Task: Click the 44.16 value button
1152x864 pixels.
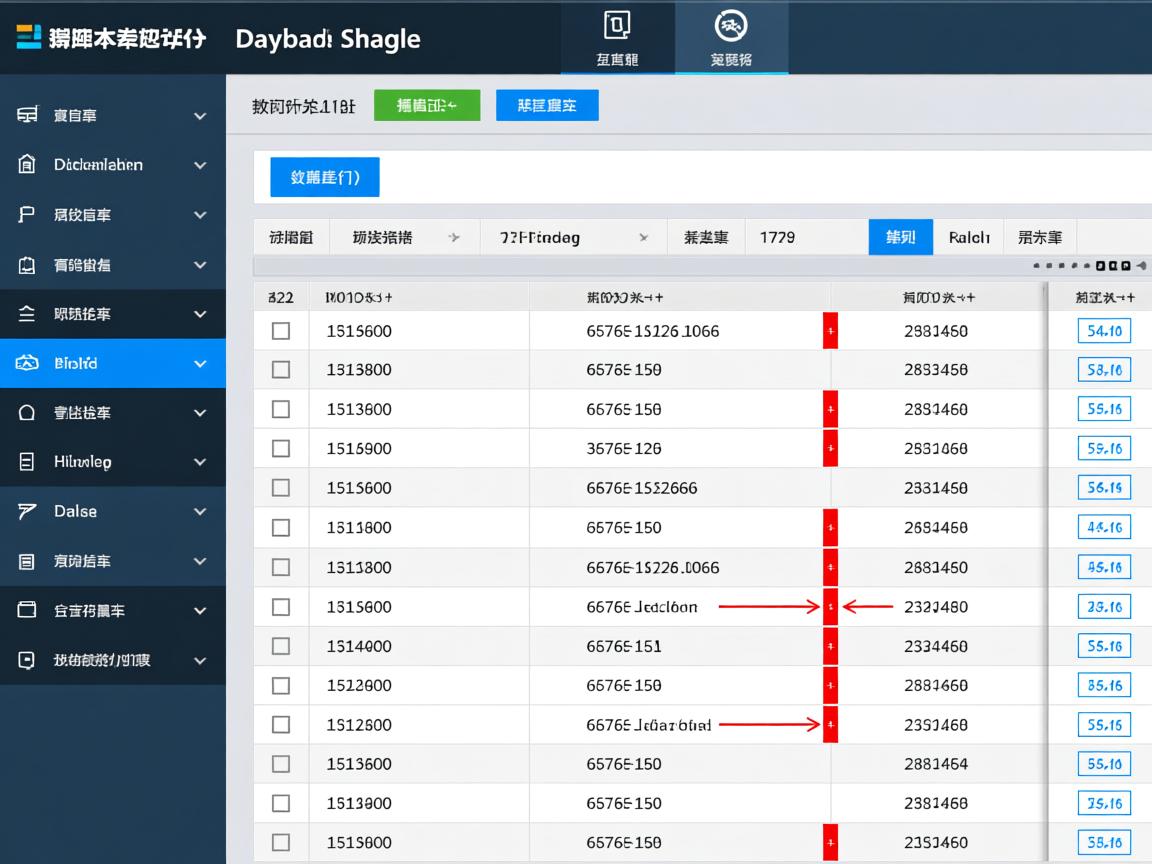Action: click(1104, 527)
